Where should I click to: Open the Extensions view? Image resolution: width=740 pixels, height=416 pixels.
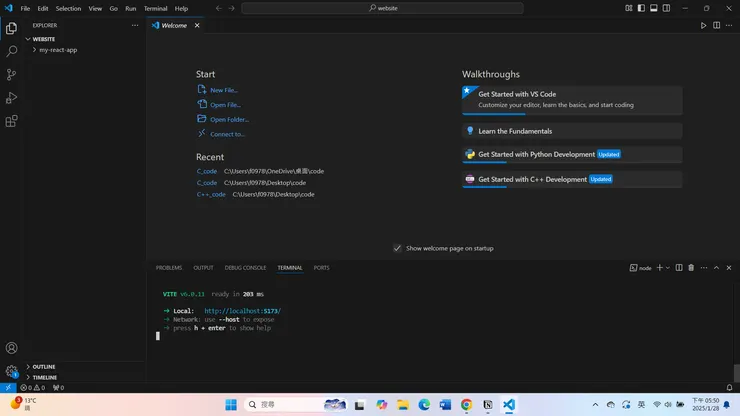click(11, 121)
